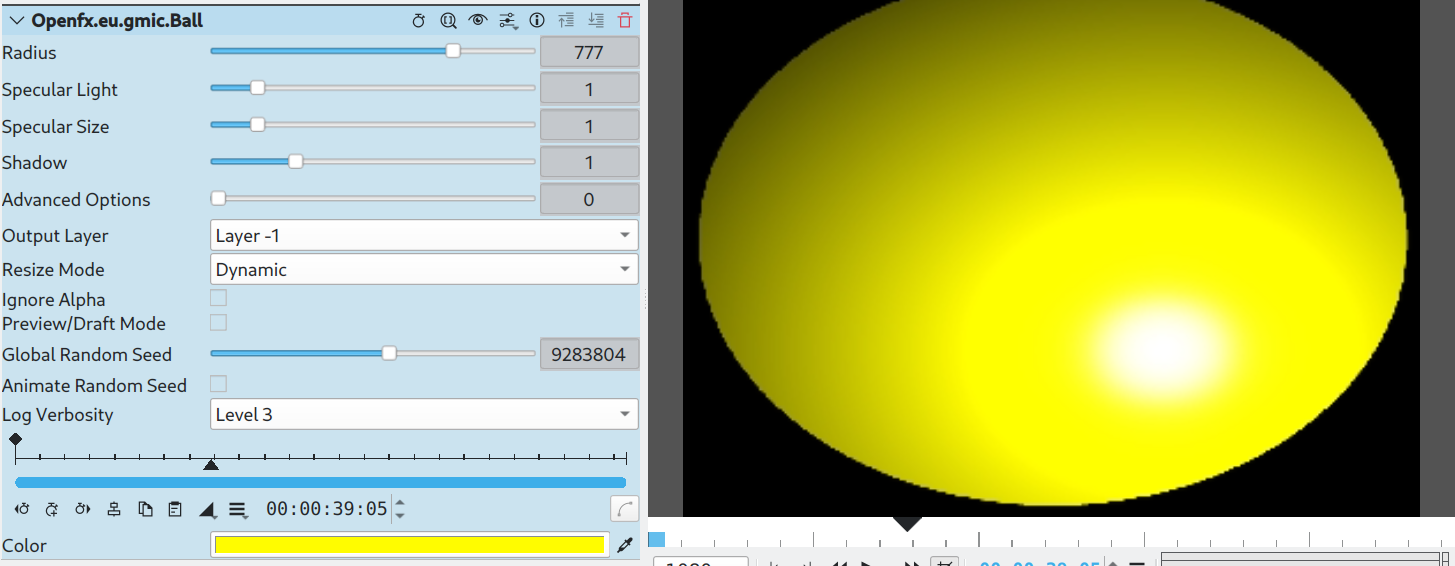Image resolution: width=1455 pixels, height=566 pixels.
Task: Enable the Ignore Alpha checkbox
Action: (218, 298)
